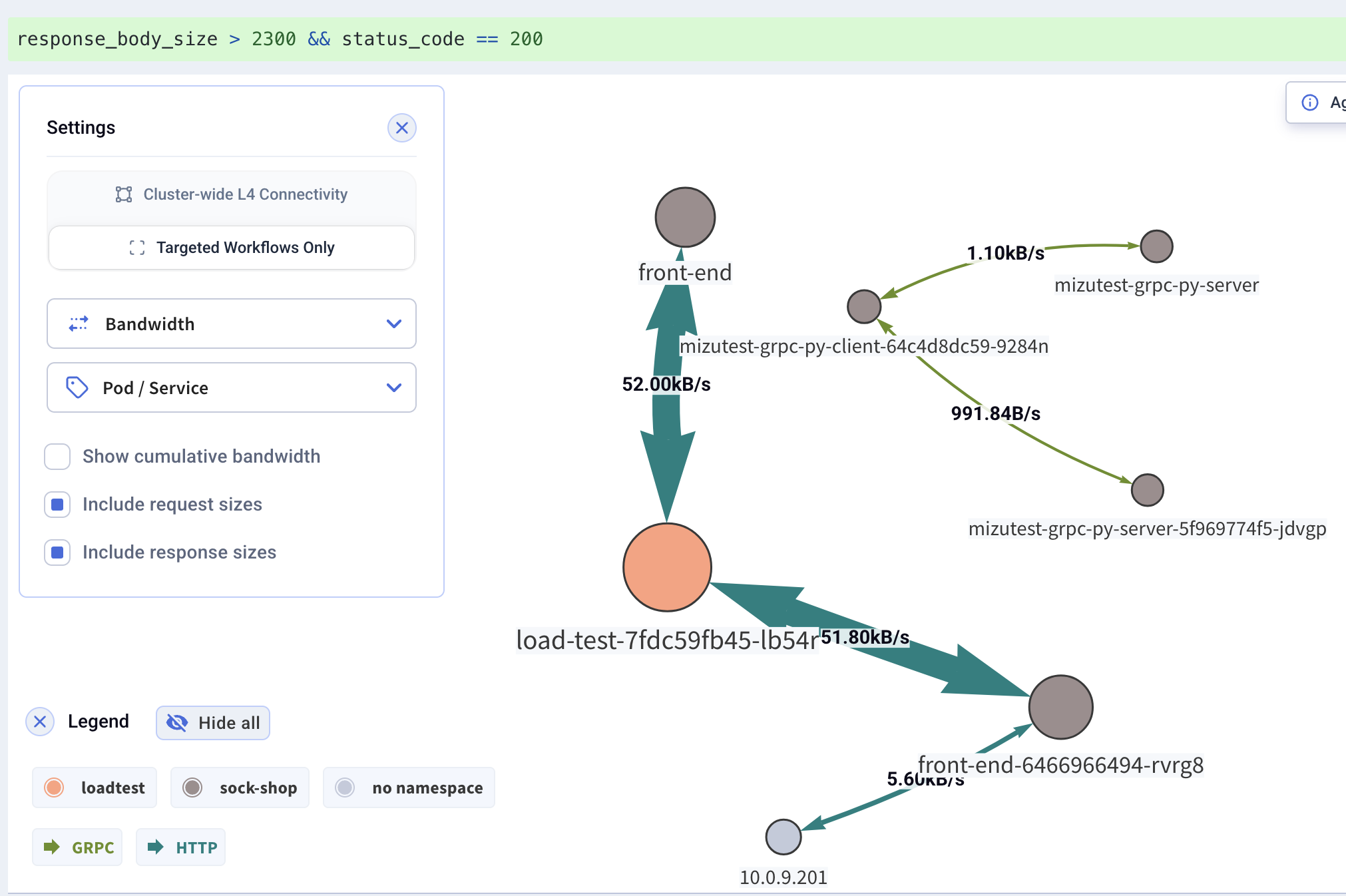Expand the Bandwidth dropdown
The image size is (1346, 896).
coord(393,324)
